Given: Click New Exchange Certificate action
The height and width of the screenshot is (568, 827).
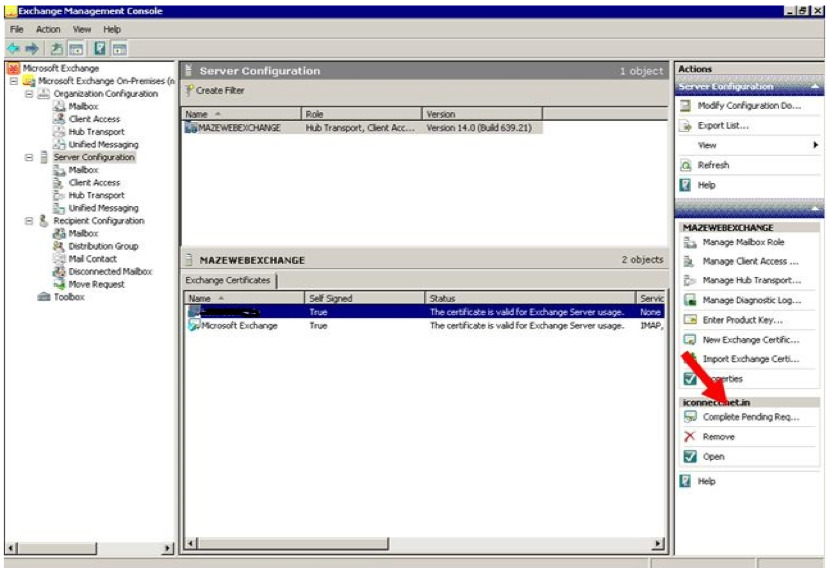Looking at the screenshot, I should (749, 340).
